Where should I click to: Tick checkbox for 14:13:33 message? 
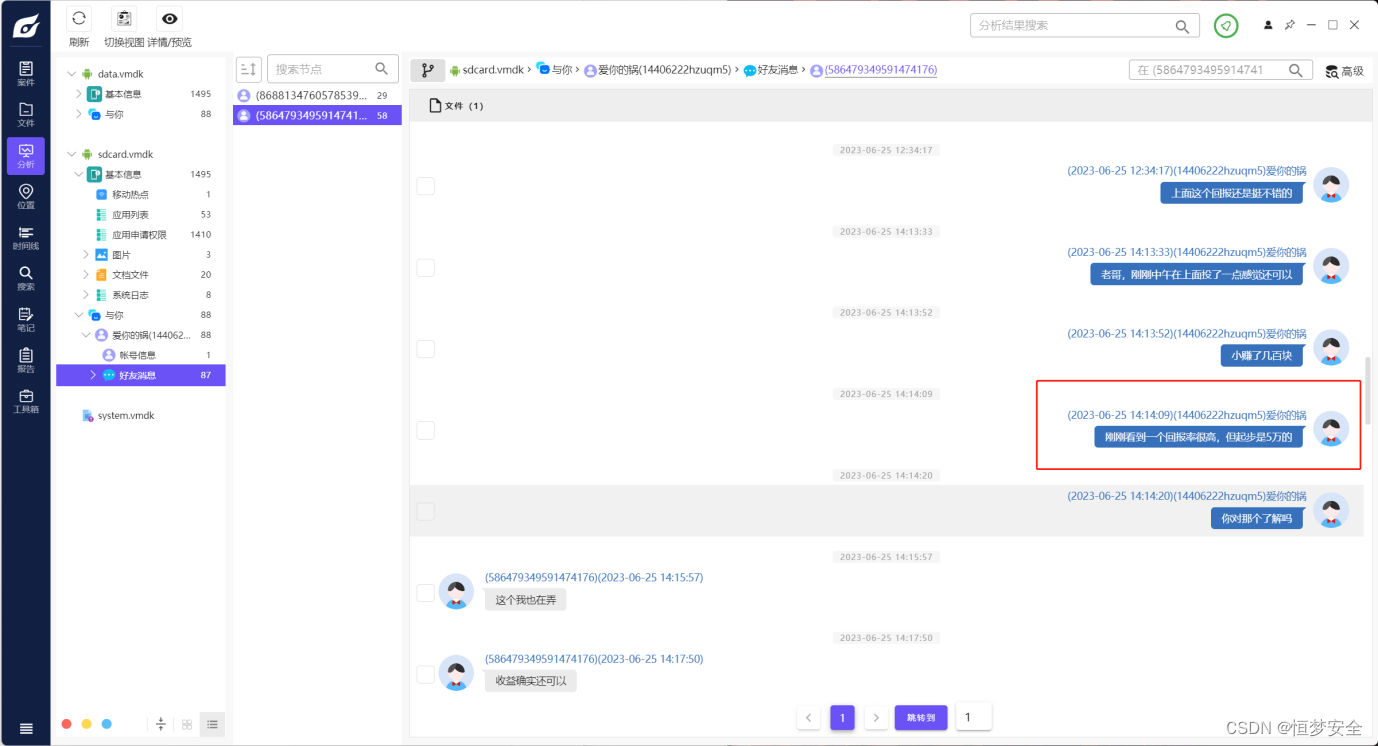tap(426, 268)
